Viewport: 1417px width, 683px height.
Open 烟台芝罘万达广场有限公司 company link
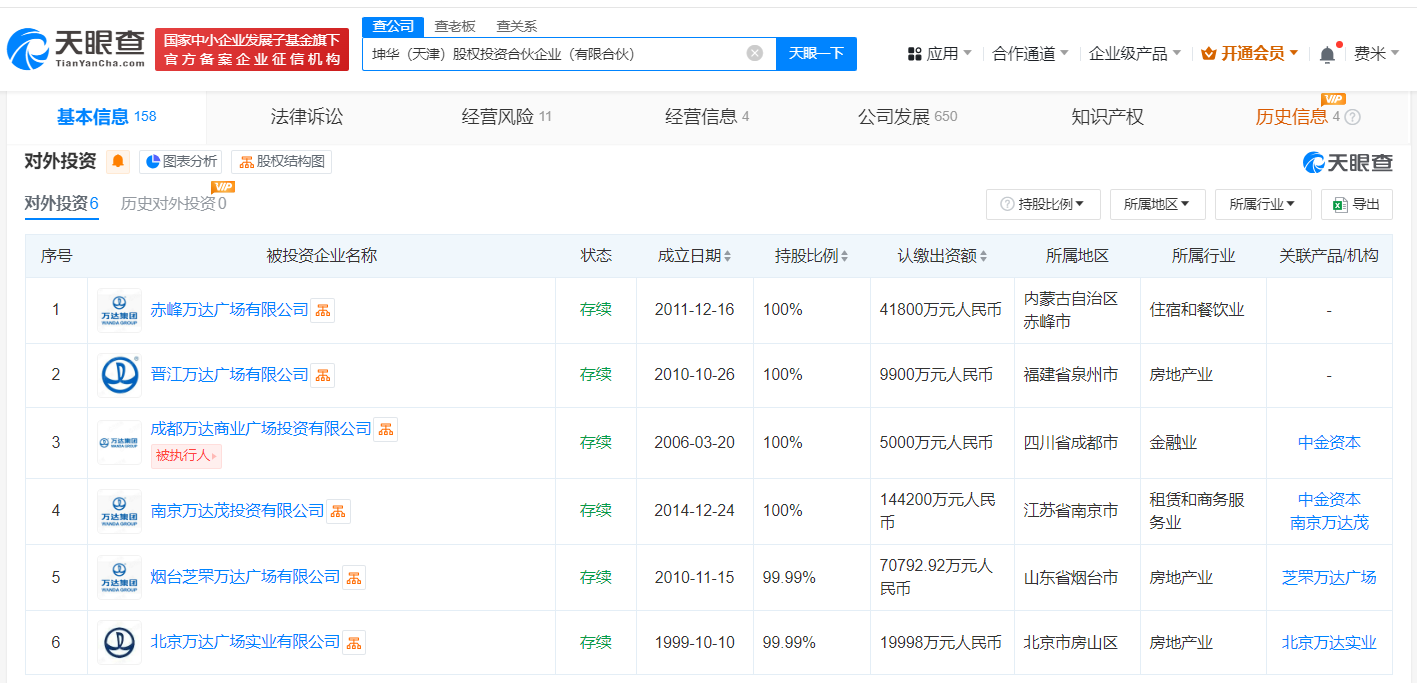[x=245, y=577]
